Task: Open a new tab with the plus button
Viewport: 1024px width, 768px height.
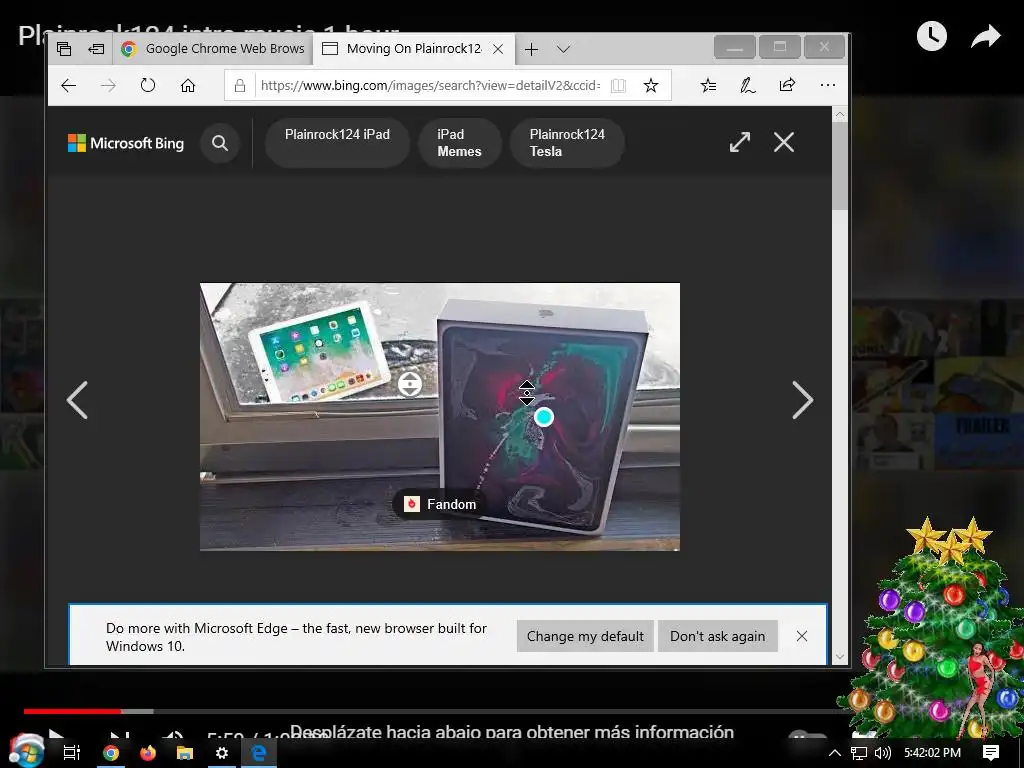Action: (532, 49)
